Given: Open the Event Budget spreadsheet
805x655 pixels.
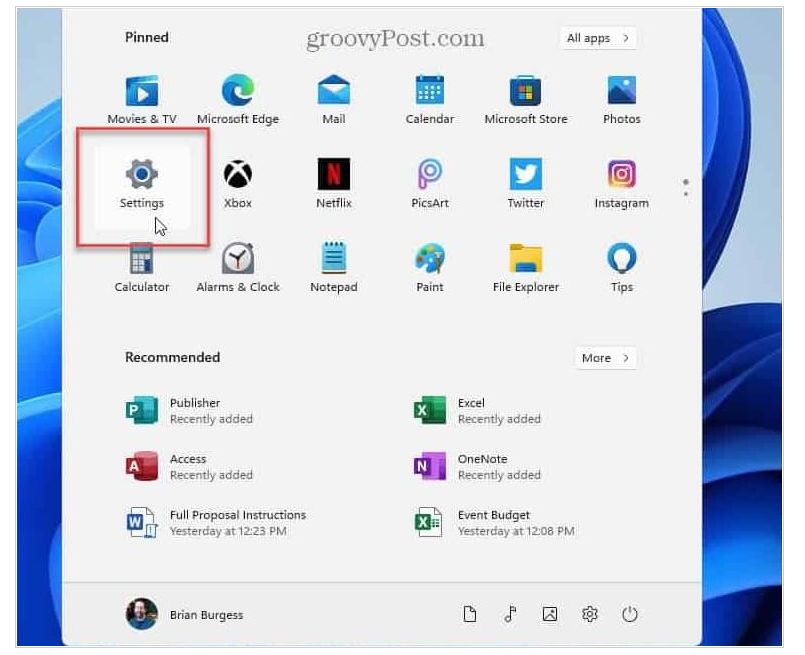Looking at the screenshot, I should click(x=494, y=523).
